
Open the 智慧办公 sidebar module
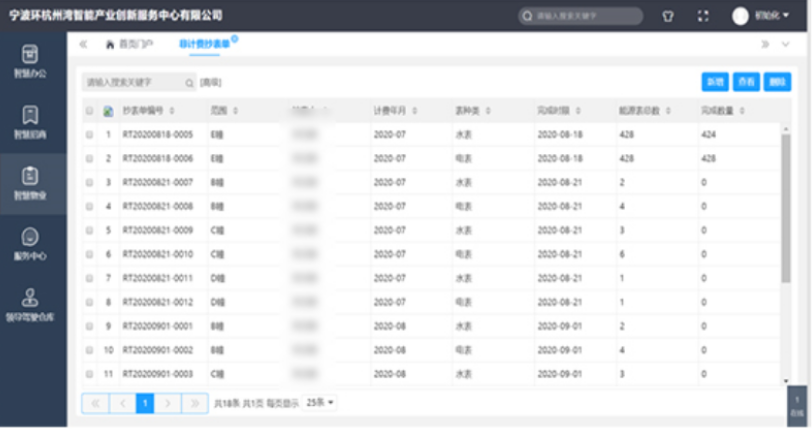pyautogui.click(x=30, y=61)
